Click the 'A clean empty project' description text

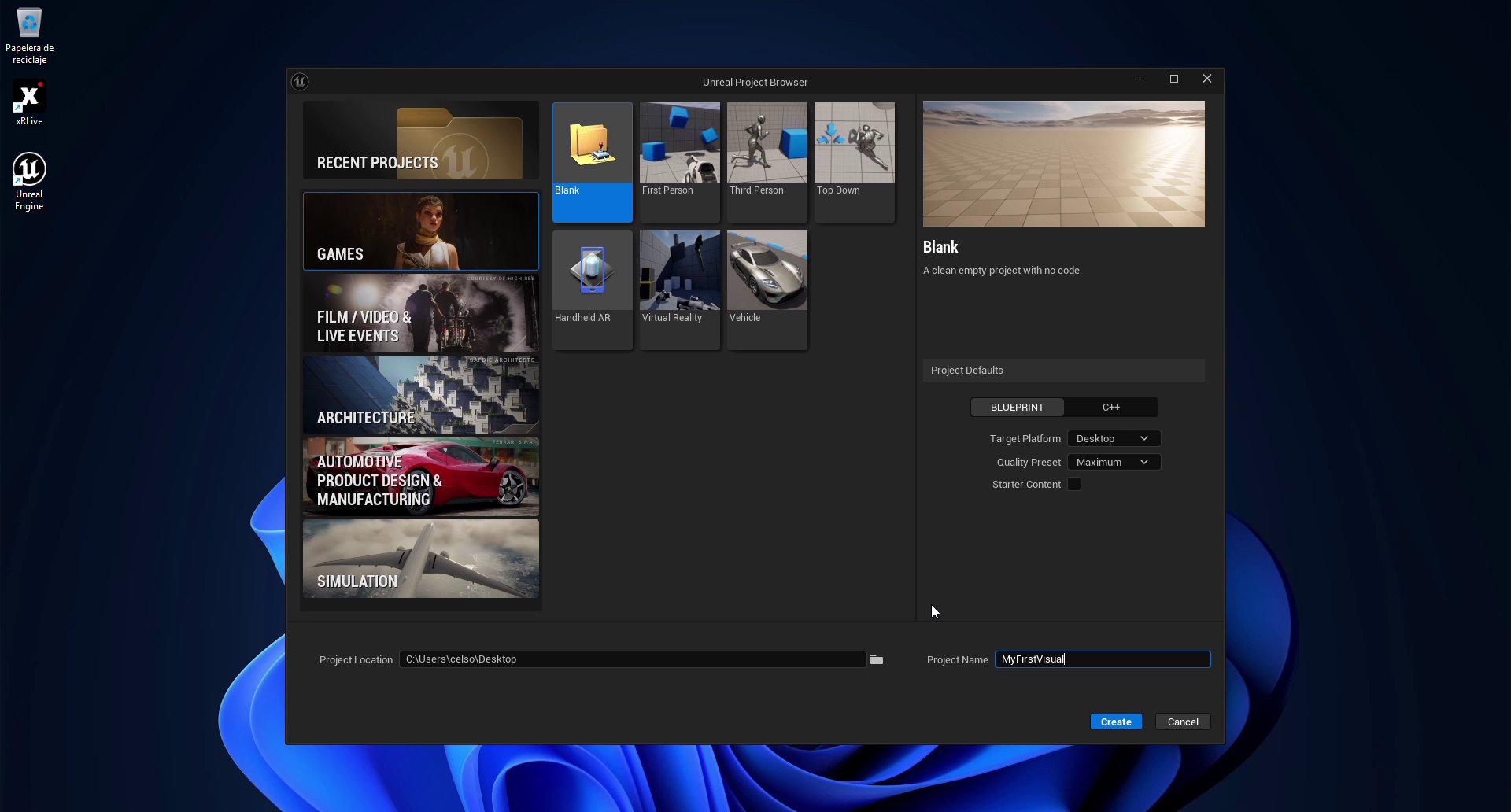pyautogui.click(x=1002, y=270)
